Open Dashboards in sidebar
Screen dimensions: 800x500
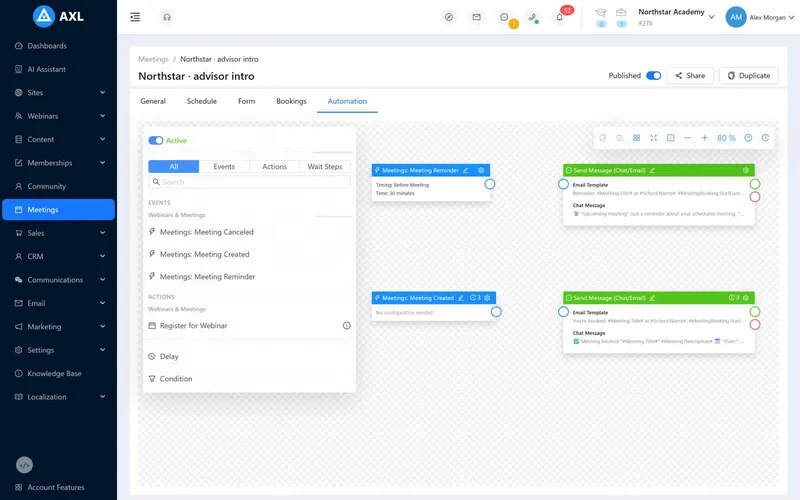[x=59, y=46]
